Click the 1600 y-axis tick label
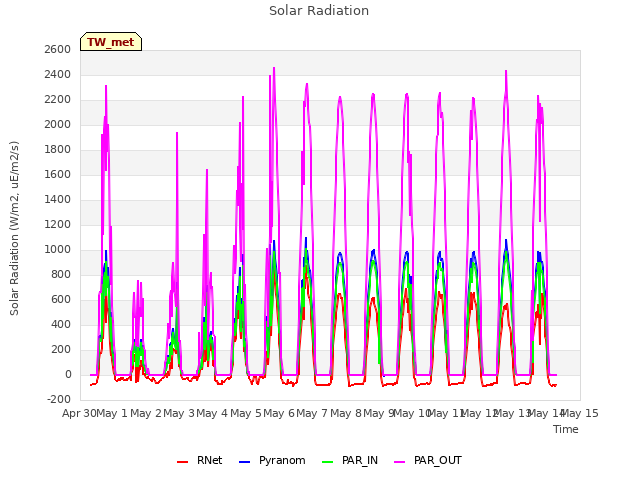 [58, 175]
